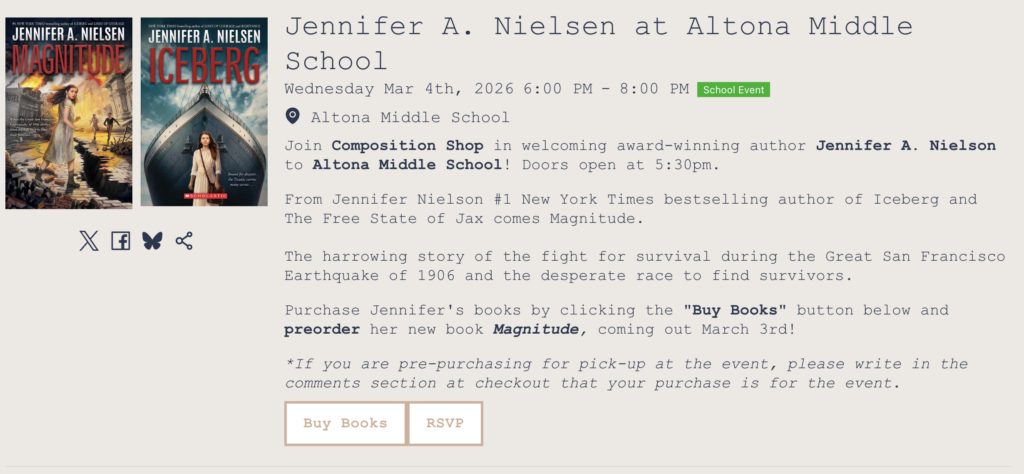This screenshot has width=1024, height=474.
Task: Open the Magnitude book cover image
Action: click(x=69, y=112)
